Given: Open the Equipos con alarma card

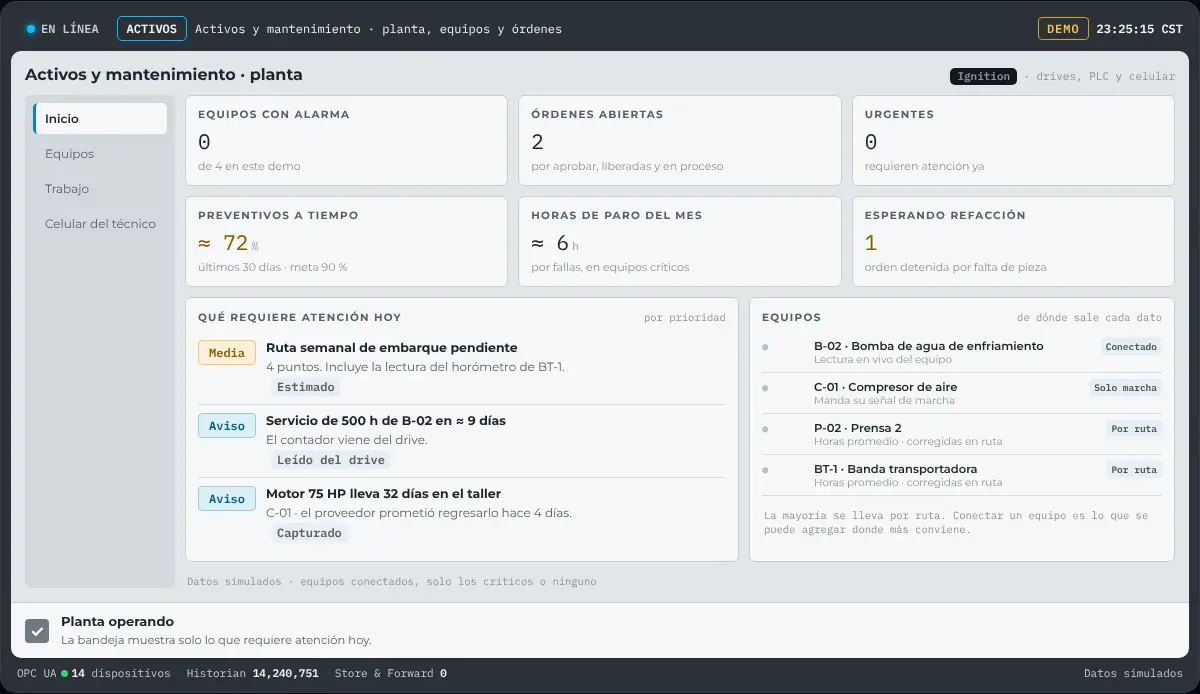Looking at the screenshot, I should [x=347, y=141].
